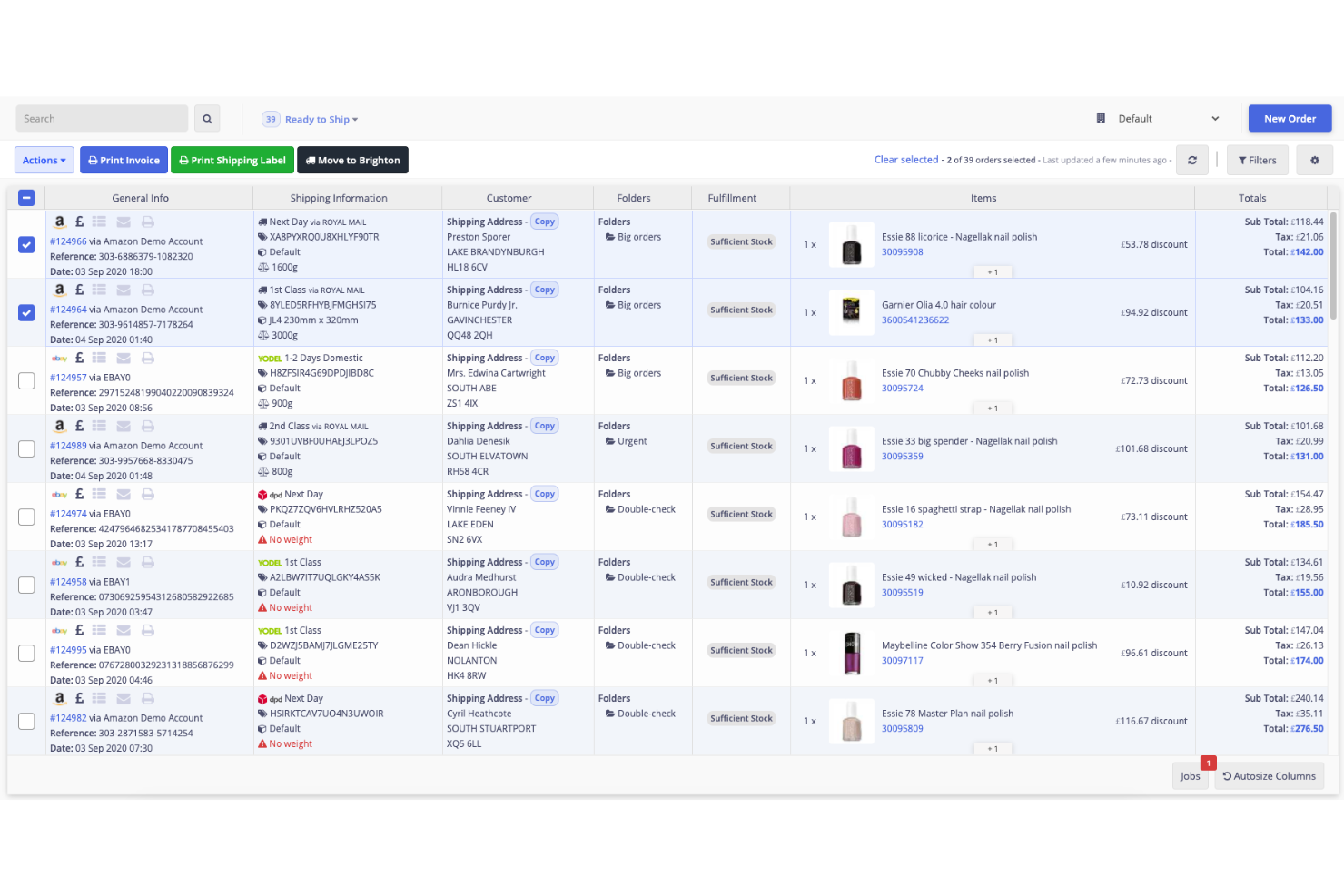Screen dimensions: 1344x896
Task: Select the Filters tab button
Action: [1257, 160]
